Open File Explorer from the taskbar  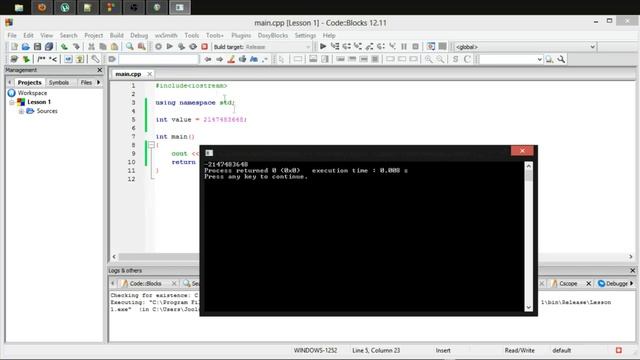point(19,7)
